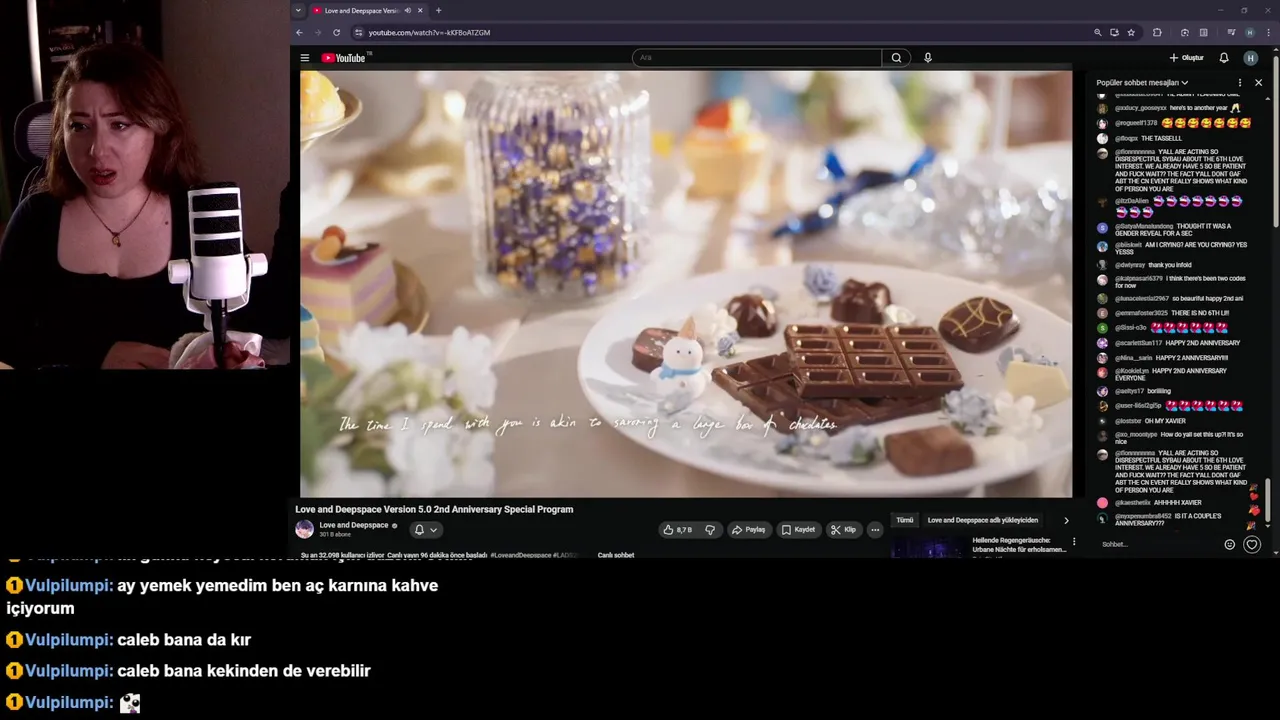Open YouTube notifications bell in header
The width and height of the screenshot is (1280, 720).
(x=1224, y=58)
